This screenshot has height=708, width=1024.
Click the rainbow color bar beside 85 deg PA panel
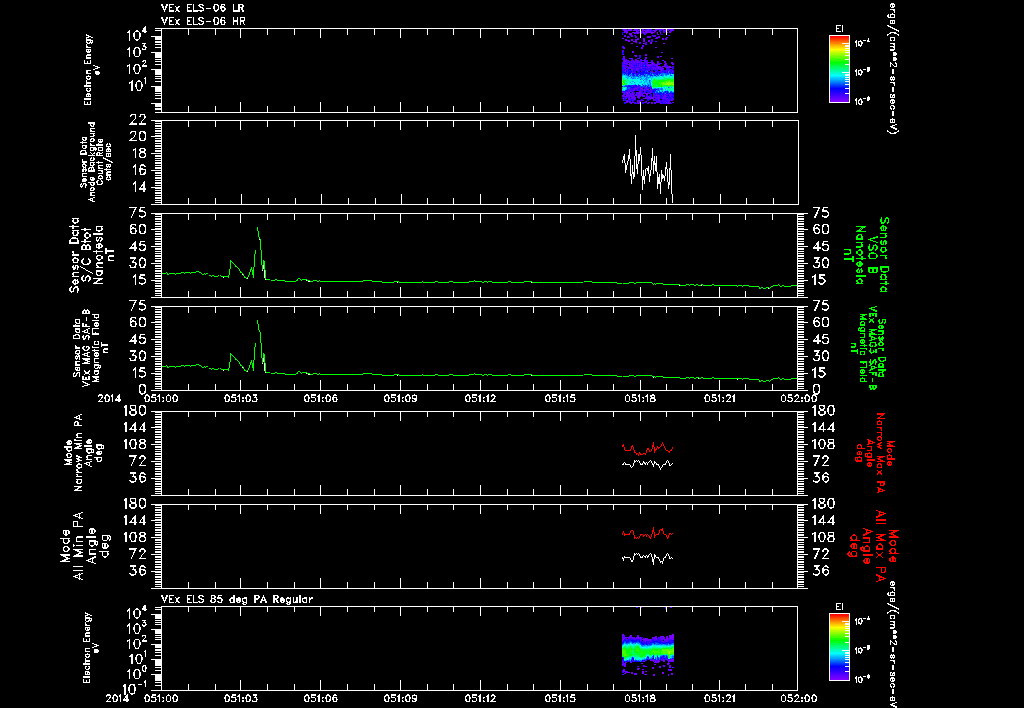click(x=839, y=647)
